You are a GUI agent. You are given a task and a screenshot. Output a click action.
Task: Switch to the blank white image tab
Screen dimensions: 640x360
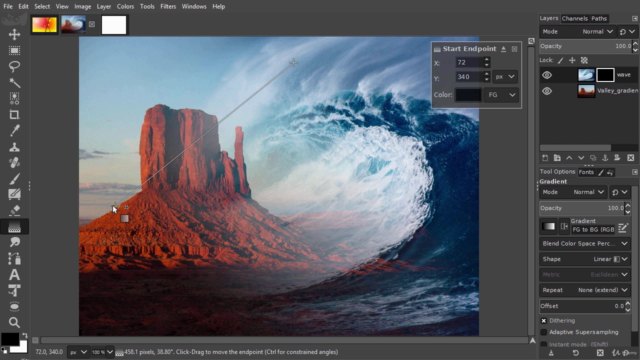point(114,25)
